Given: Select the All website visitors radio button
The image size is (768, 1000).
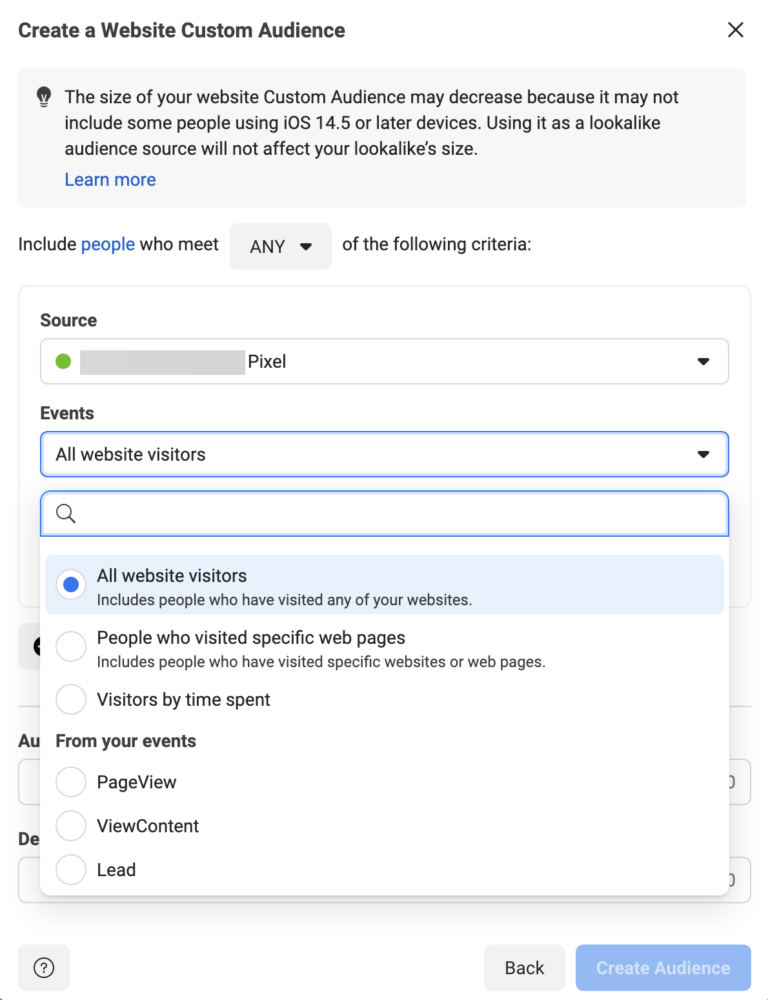Looking at the screenshot, I should (70, 584).
